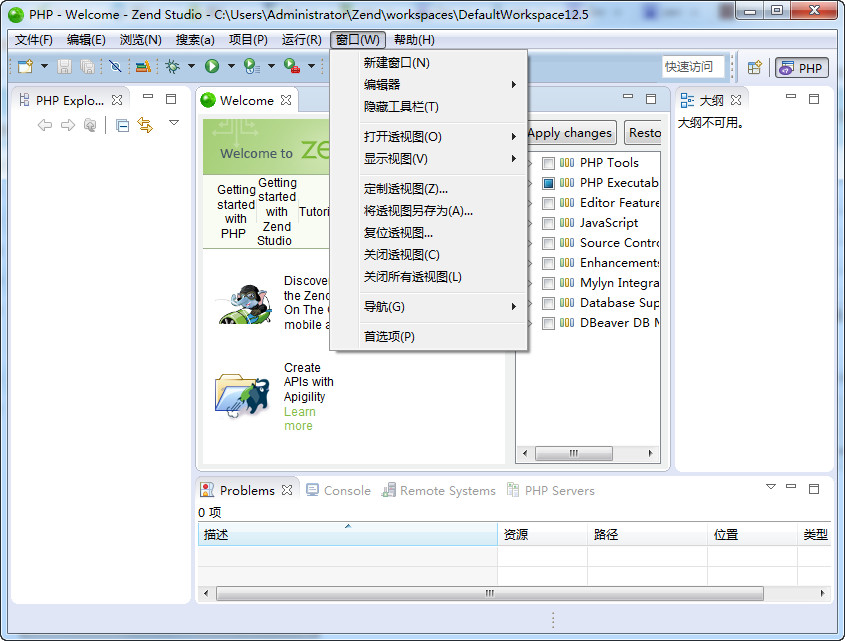Click Collapse All icon in PHP Explorer
Image resolution: width=845 pixels, height=641 pixels.
122,126
